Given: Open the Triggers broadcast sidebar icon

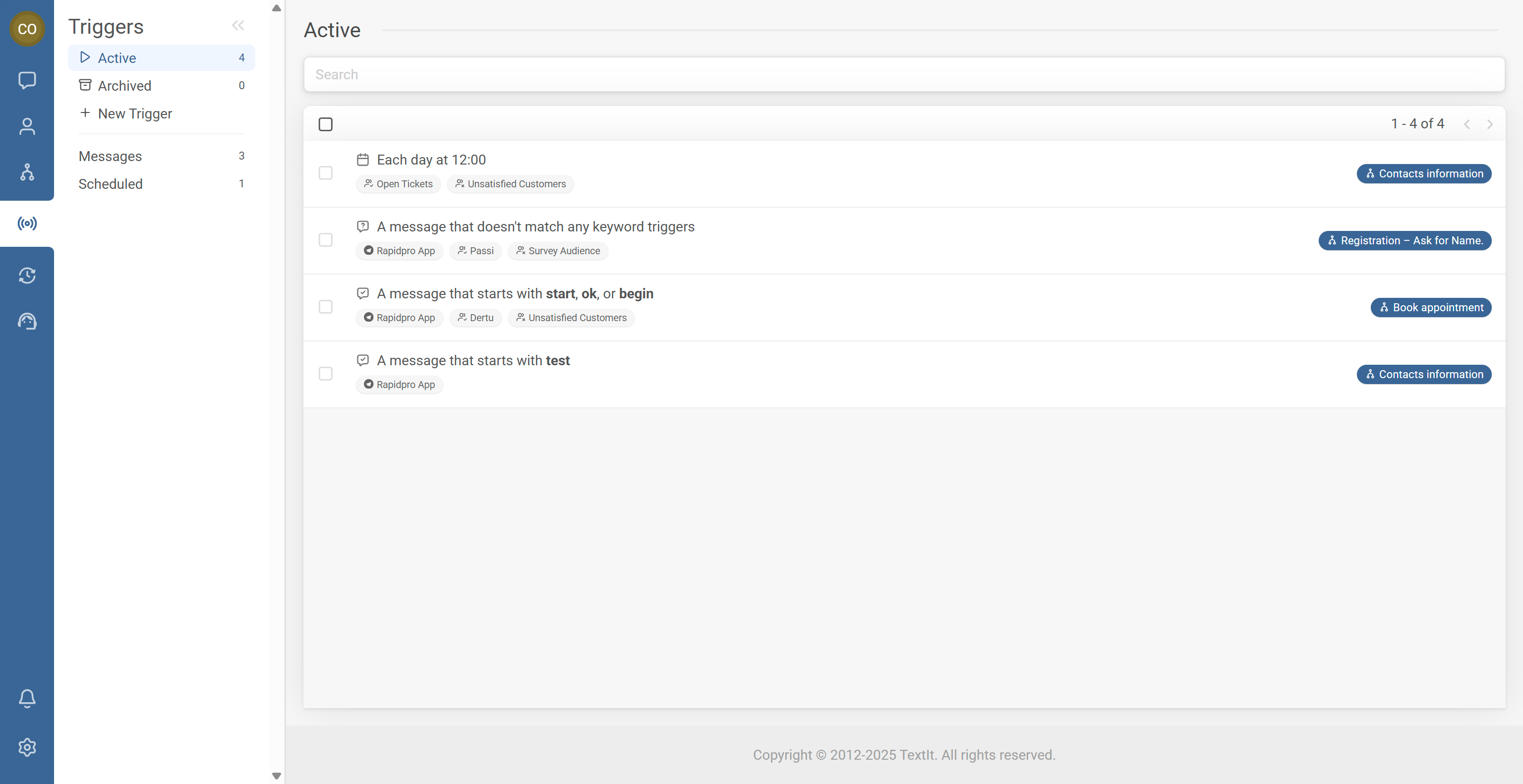Looking at the screenshot, I should tap(27, 224).
